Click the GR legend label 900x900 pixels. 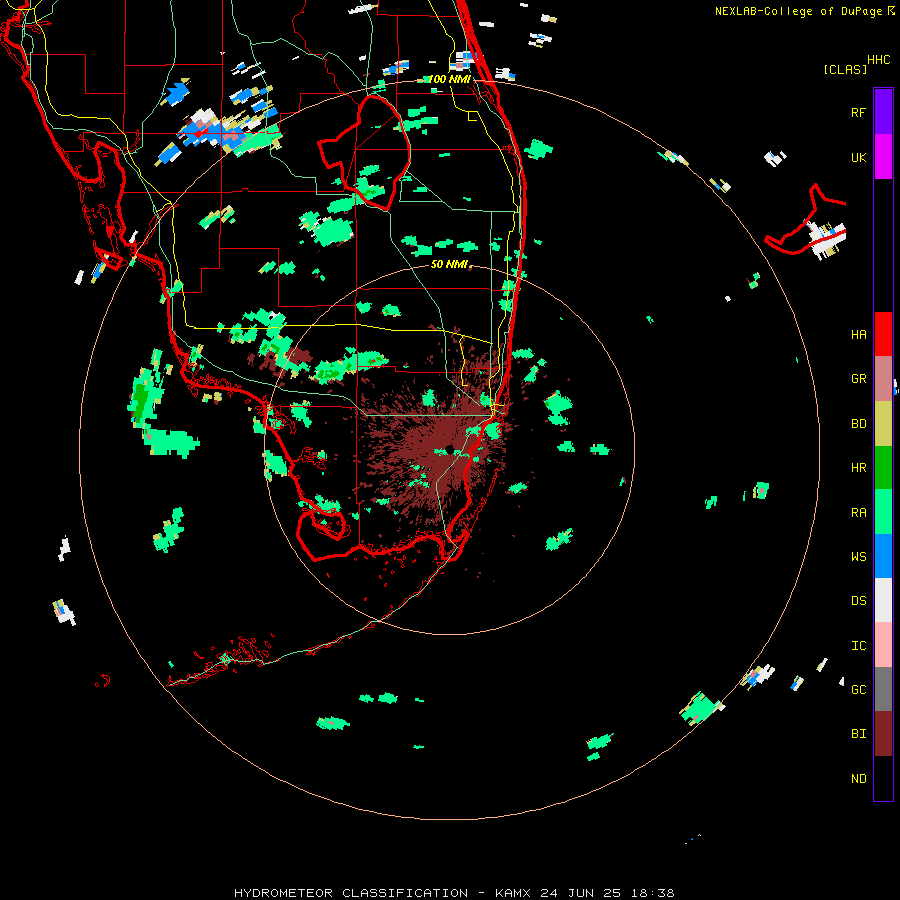[858, 379]
